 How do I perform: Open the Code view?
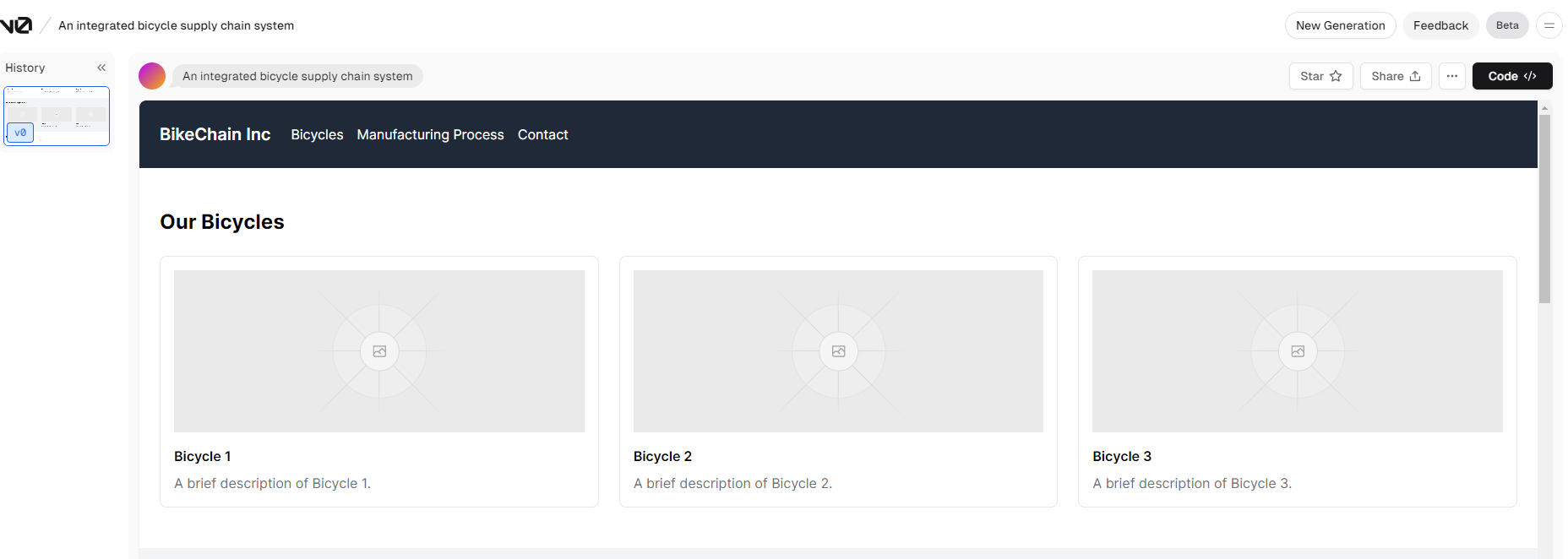tap(1511, 76)
